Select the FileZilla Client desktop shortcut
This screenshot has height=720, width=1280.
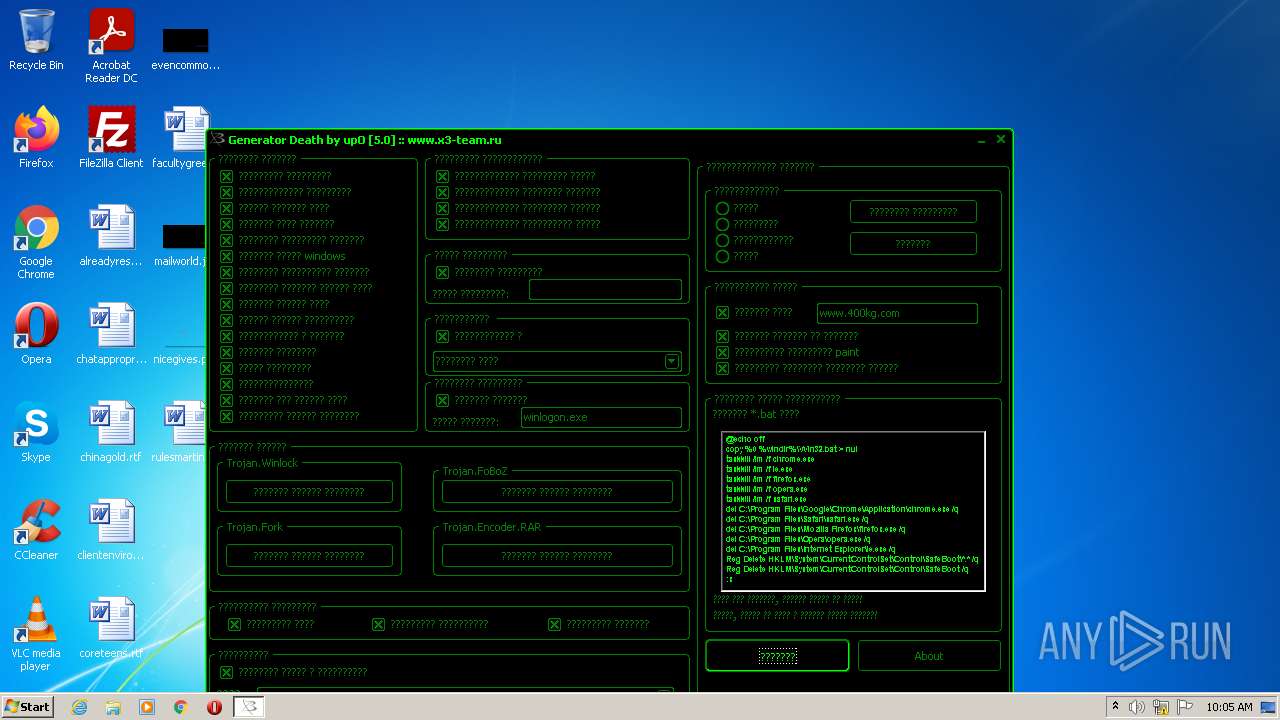111,138
